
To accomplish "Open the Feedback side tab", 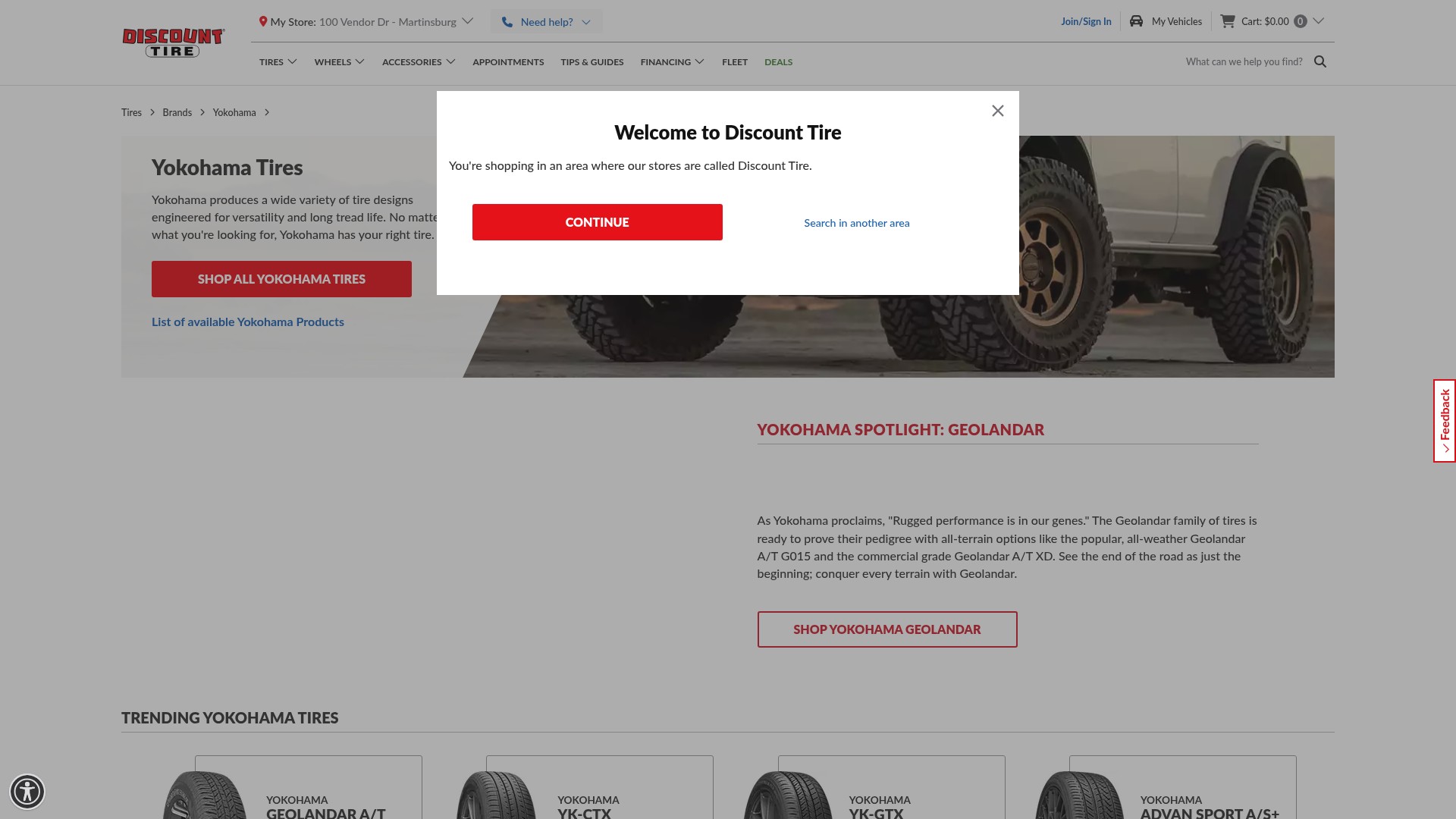I will (x=1444, y=421).
